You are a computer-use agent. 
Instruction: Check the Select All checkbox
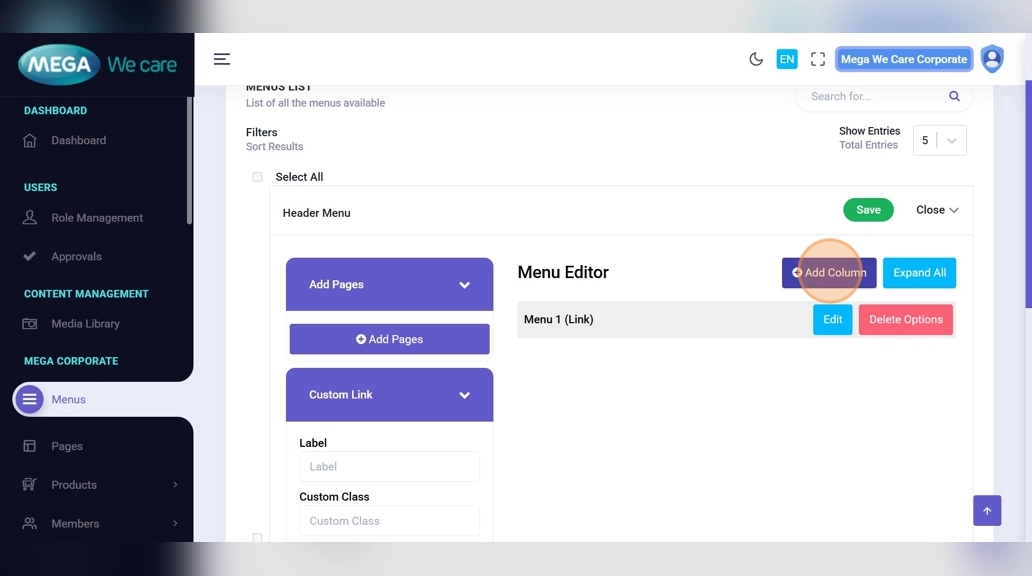(257, 177)
